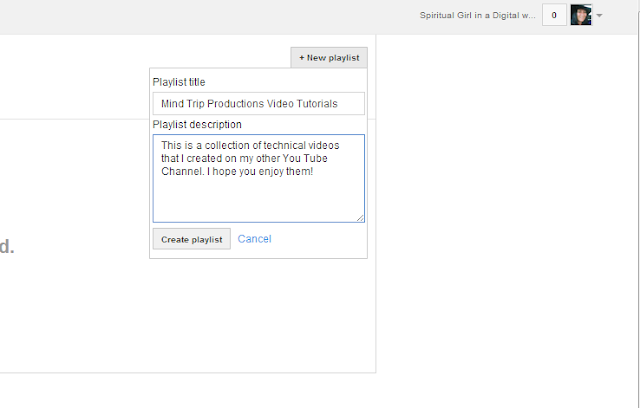Click the word Channel. in the description
This screenshot has width=640, height=408.
(182, 171)
